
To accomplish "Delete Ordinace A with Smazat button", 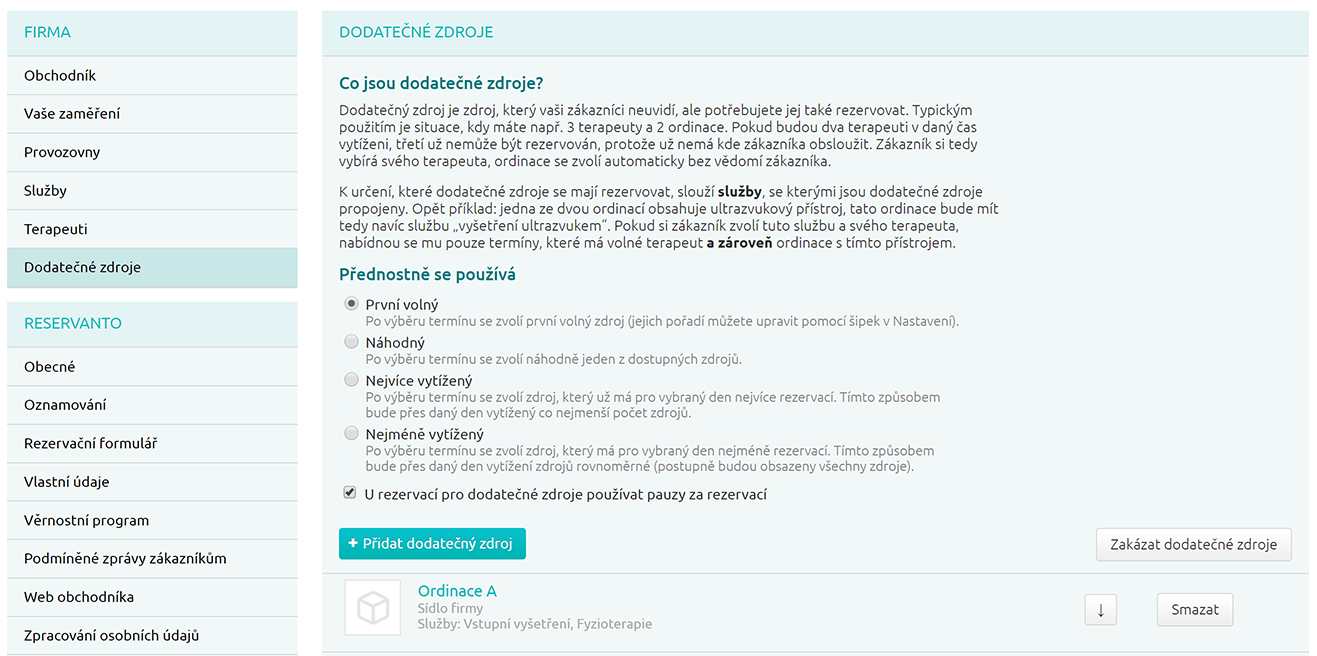I will click(1194, 610).
